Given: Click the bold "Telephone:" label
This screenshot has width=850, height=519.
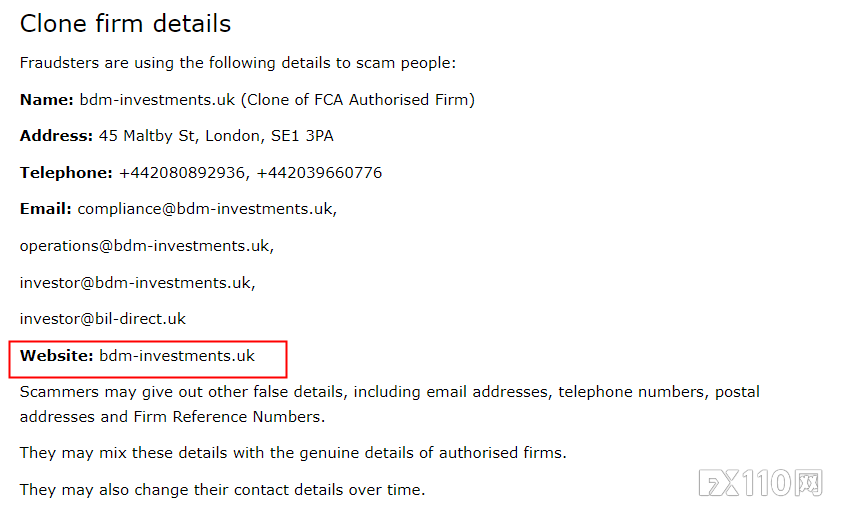Looking at the screenshot, I should [x=66, y=173].
